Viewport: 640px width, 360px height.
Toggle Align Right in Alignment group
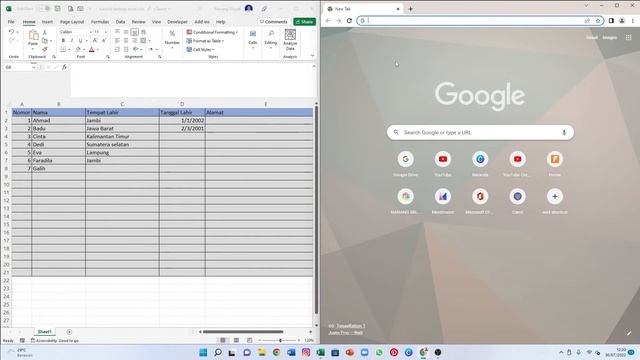click(x=134, y=40)
